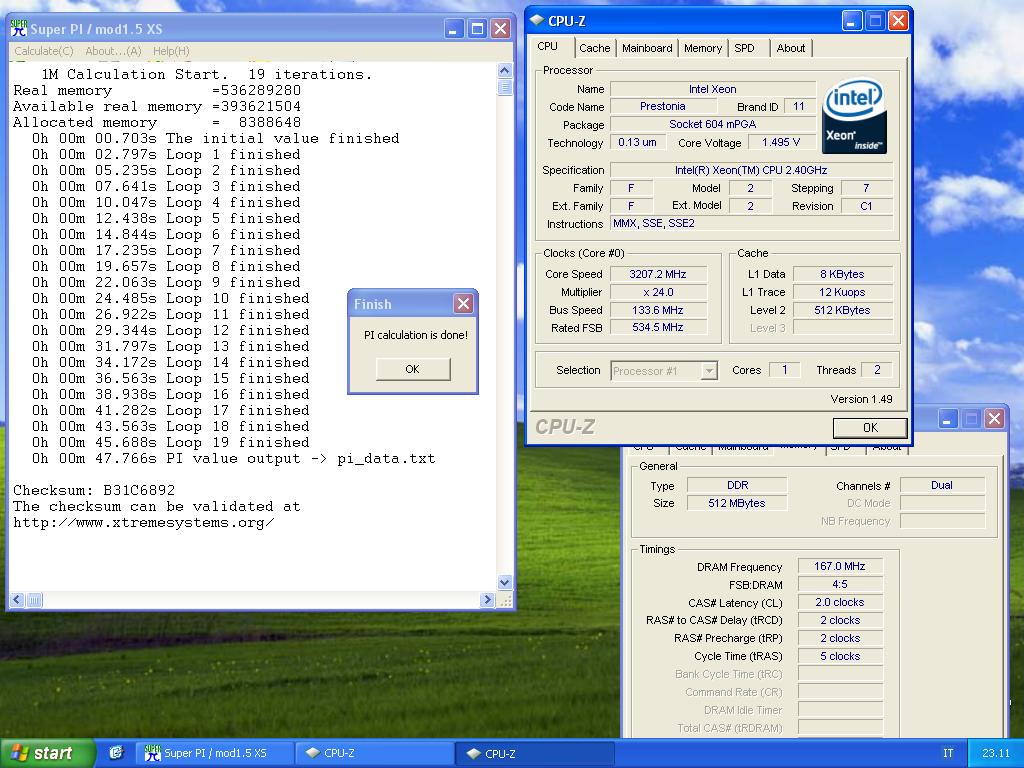Click the IT language indicator in the tray
This screenshot has height=768, width=1024.
[948, 753]
